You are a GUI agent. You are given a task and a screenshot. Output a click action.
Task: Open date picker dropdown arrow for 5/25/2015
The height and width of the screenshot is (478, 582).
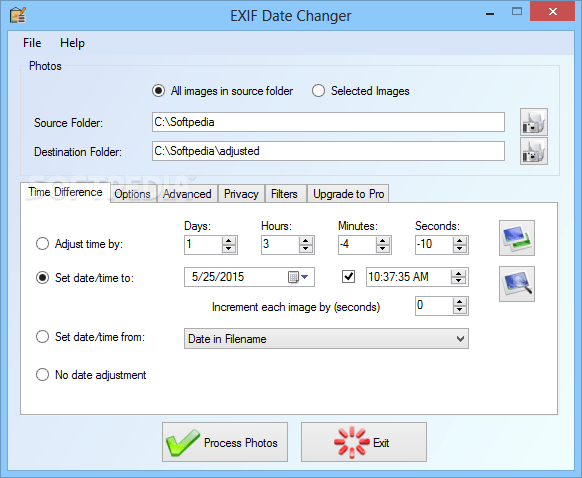(x=305, y=277)
